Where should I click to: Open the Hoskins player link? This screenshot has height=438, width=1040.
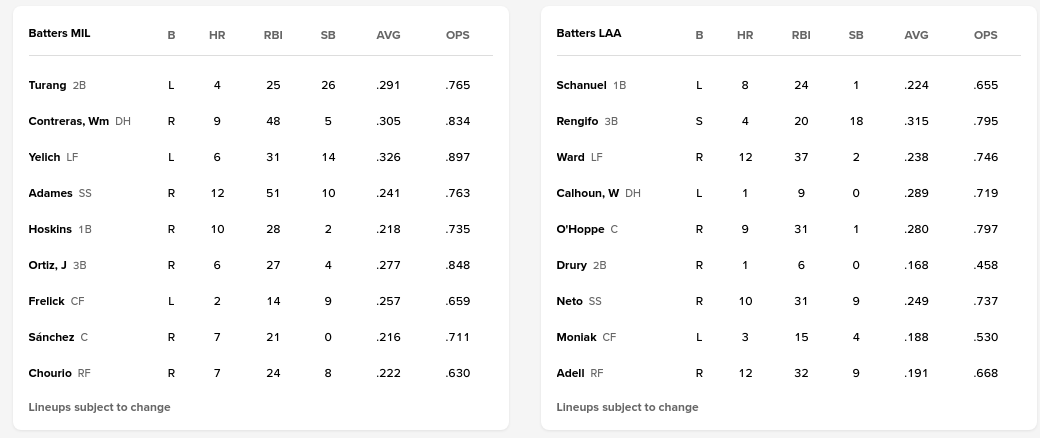pos(50,229)
